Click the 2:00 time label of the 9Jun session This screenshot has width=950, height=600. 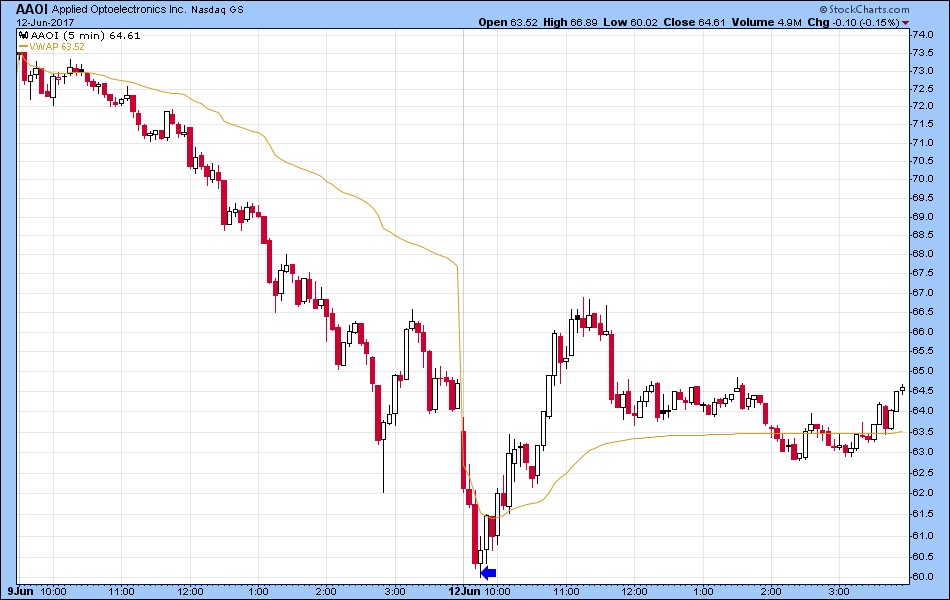327,591
